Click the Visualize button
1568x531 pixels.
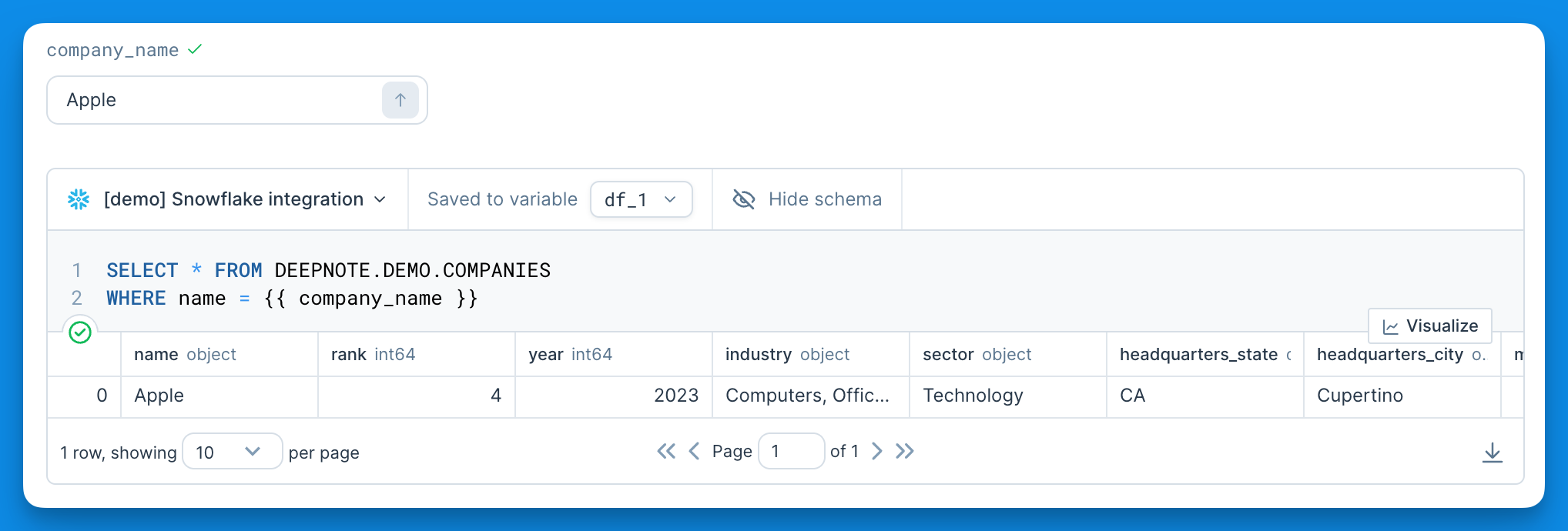[x=1430, y=326]
